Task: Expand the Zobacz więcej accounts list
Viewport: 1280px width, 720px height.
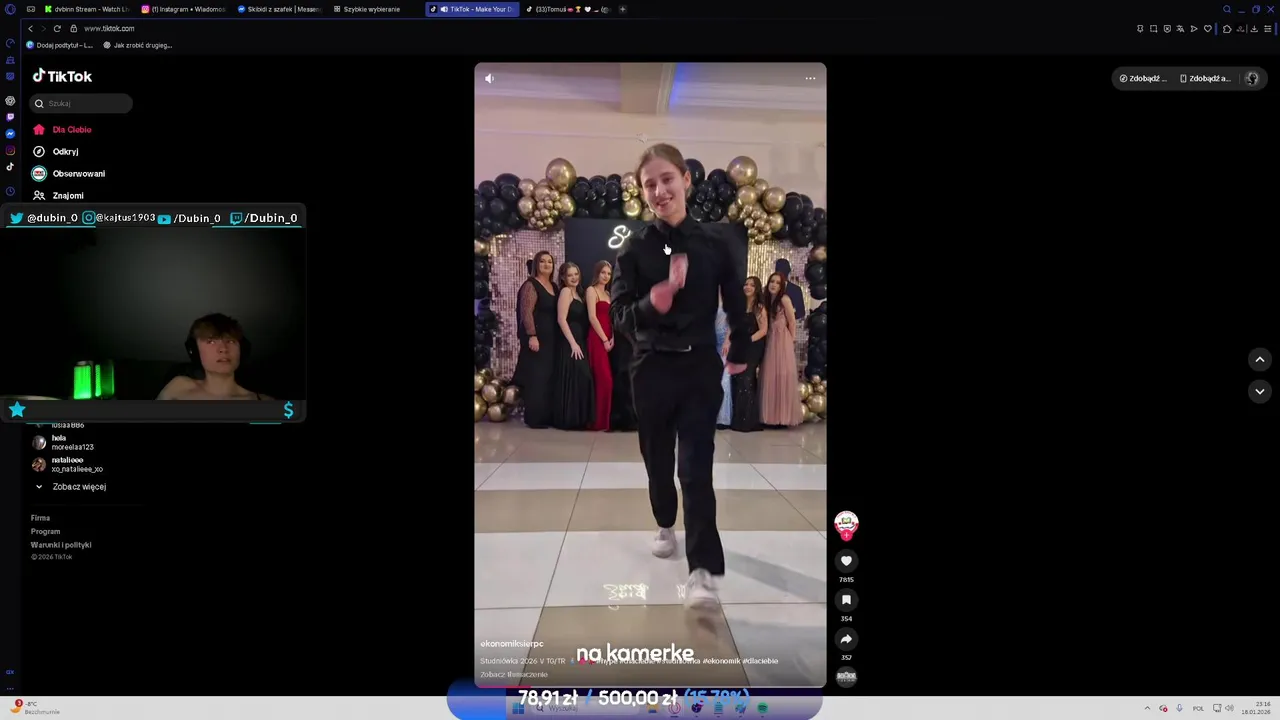Action: [71, 486]
